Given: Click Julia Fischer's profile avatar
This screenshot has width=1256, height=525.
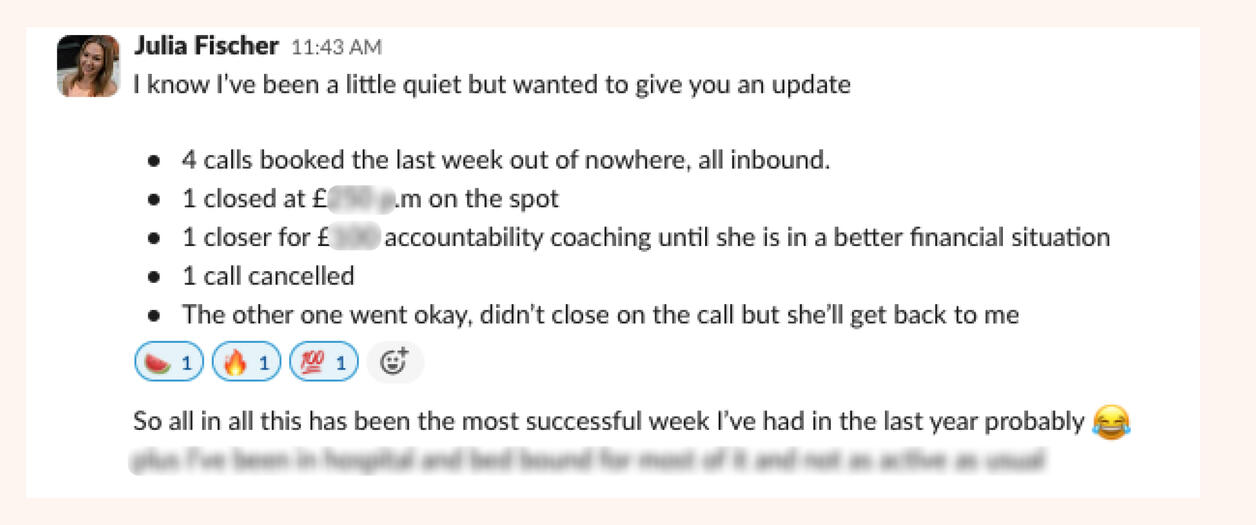Looking at the screenshot, I should tap(88, 66).
